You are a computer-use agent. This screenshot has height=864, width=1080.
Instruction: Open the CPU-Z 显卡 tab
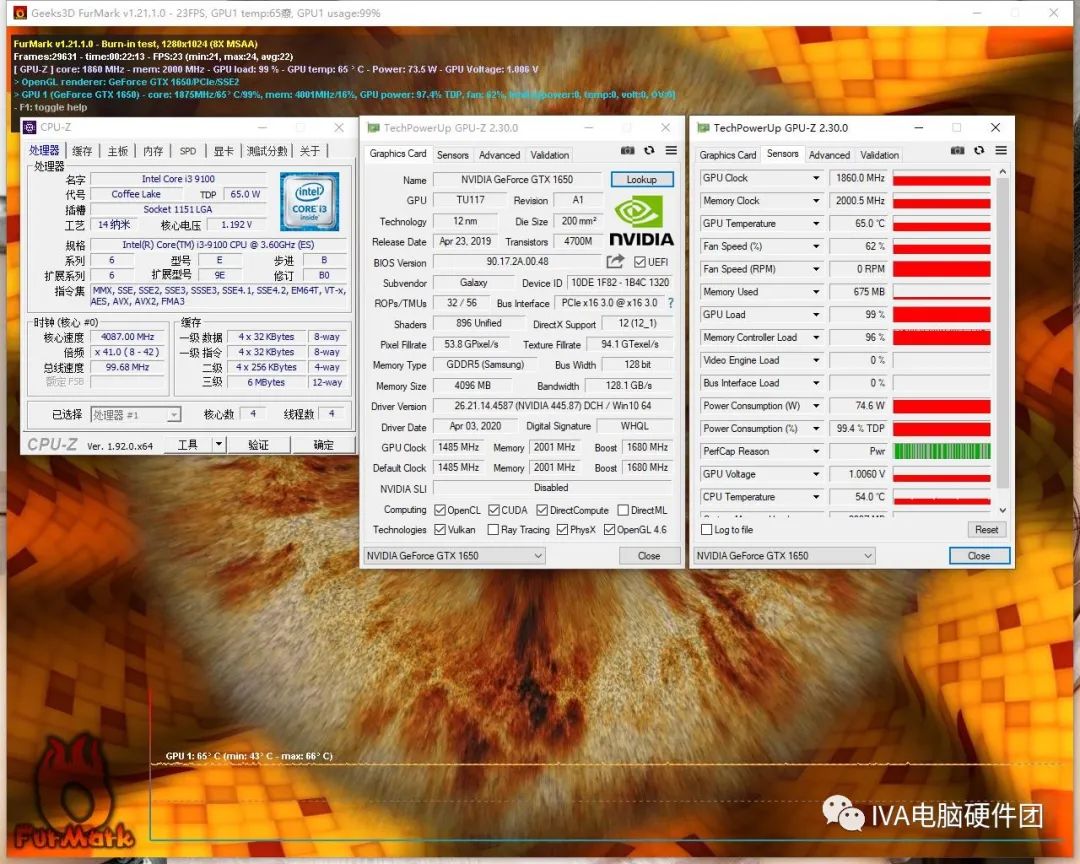(x=223, y=151)
